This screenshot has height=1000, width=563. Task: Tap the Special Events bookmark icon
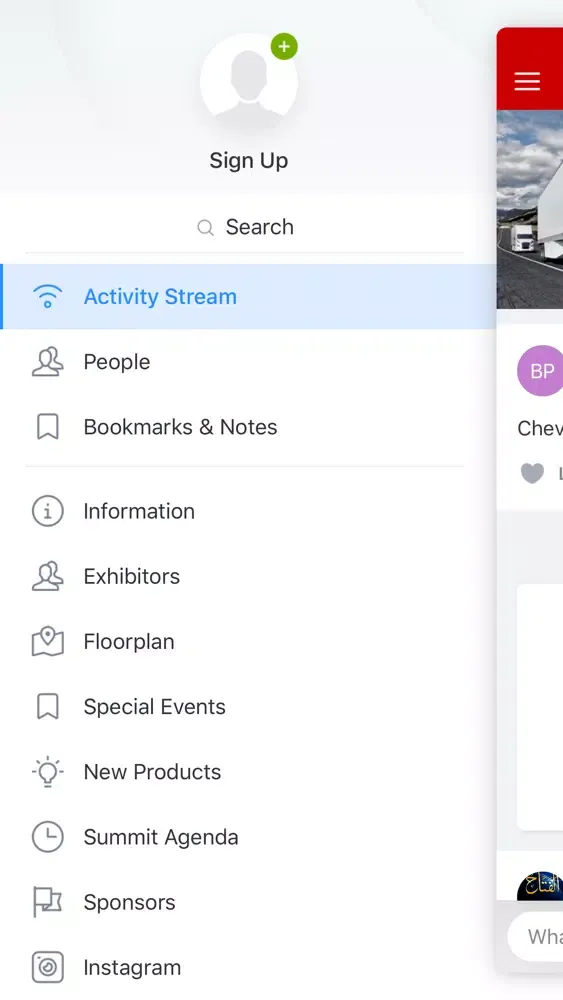click(x=48, y=707)
